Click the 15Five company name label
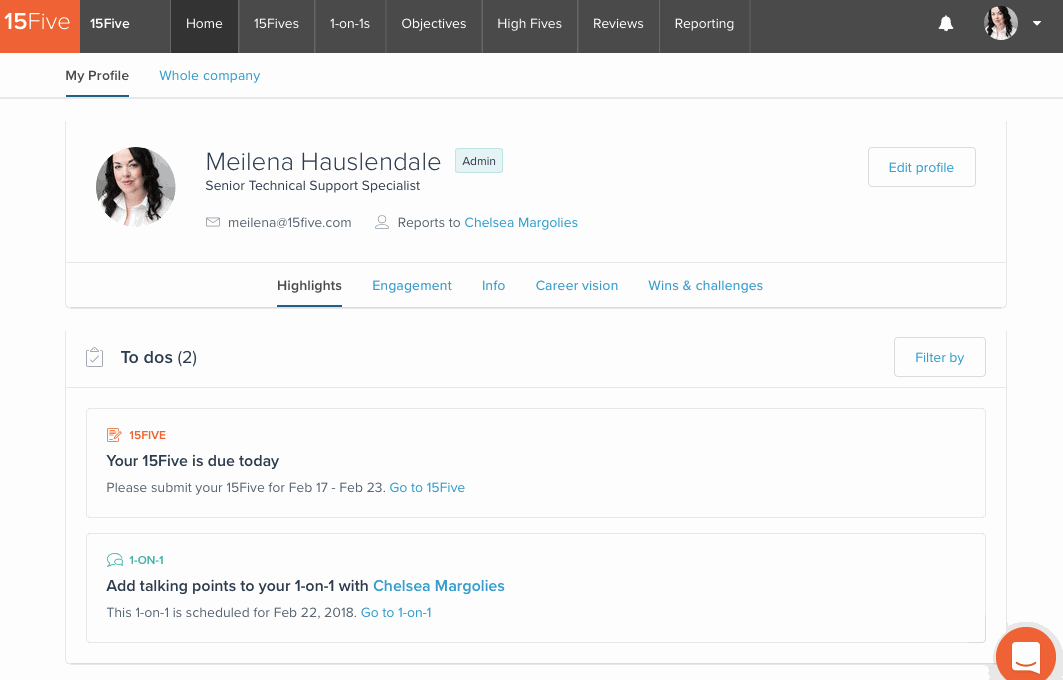Screen dimensions: 1063x680 (x=110, y=24)
